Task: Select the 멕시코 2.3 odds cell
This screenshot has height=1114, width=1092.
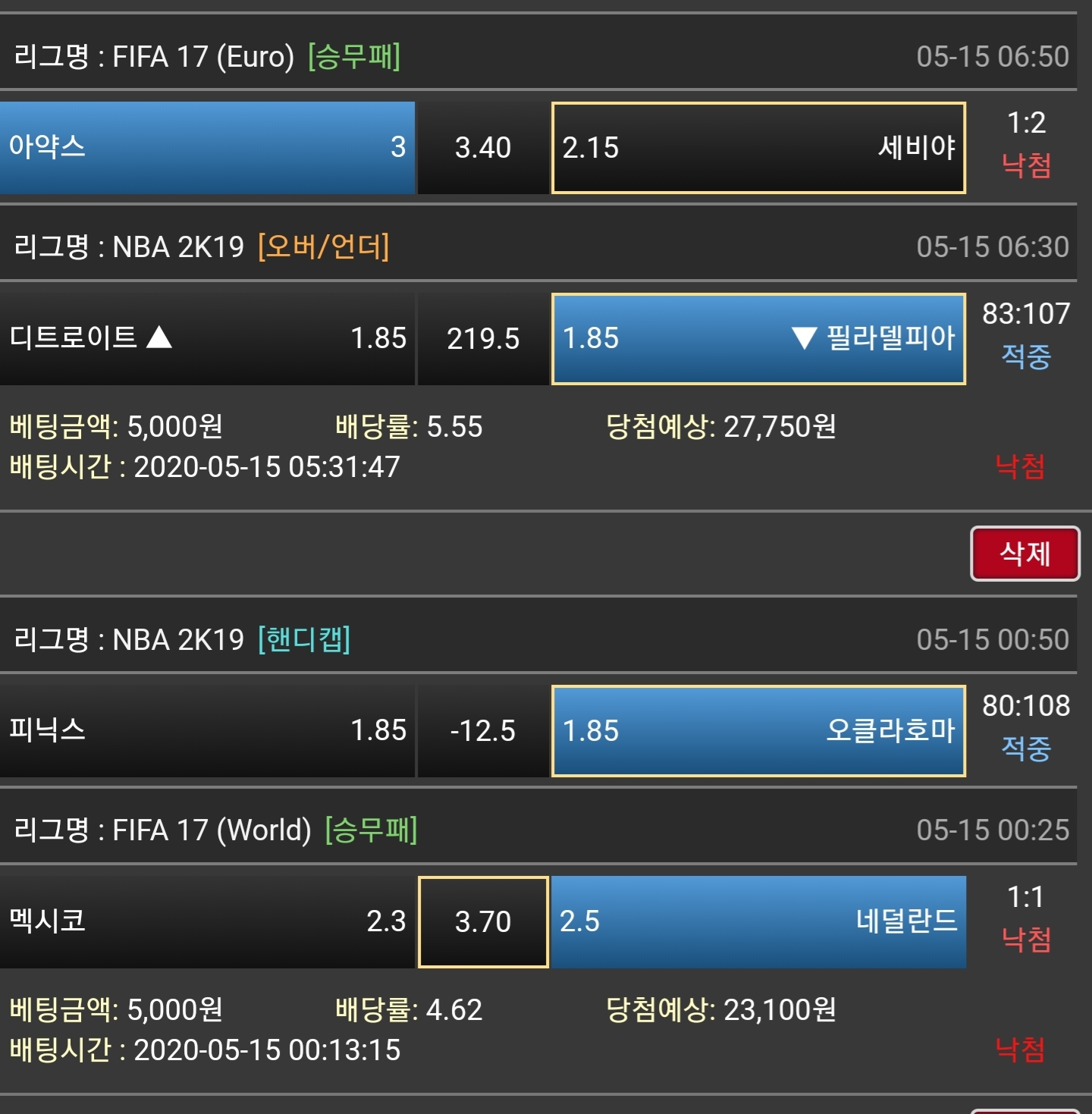Action: click(x=207, y=921)
